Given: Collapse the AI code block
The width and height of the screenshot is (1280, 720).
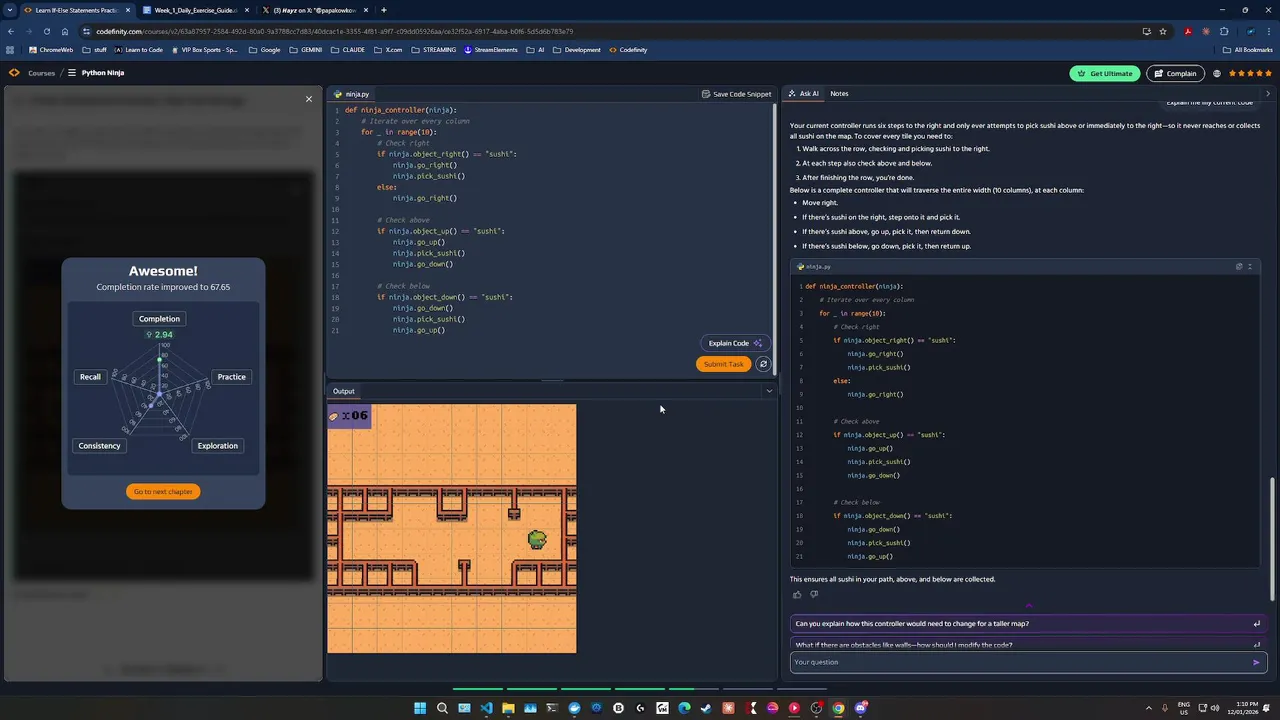Looking at the screenshot, I should [x=1249, y=267].
